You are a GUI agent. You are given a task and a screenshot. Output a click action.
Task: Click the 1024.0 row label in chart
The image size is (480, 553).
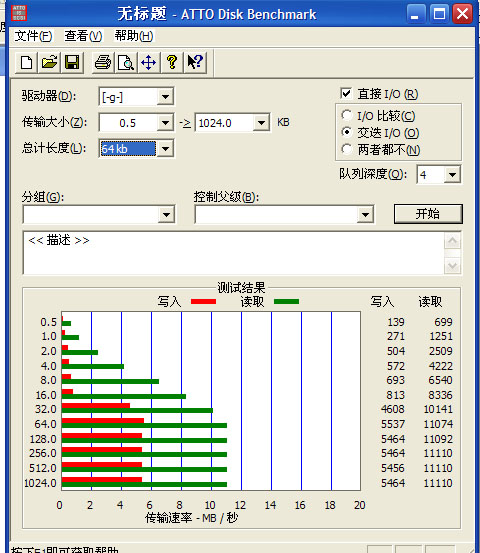click(40, 483)
